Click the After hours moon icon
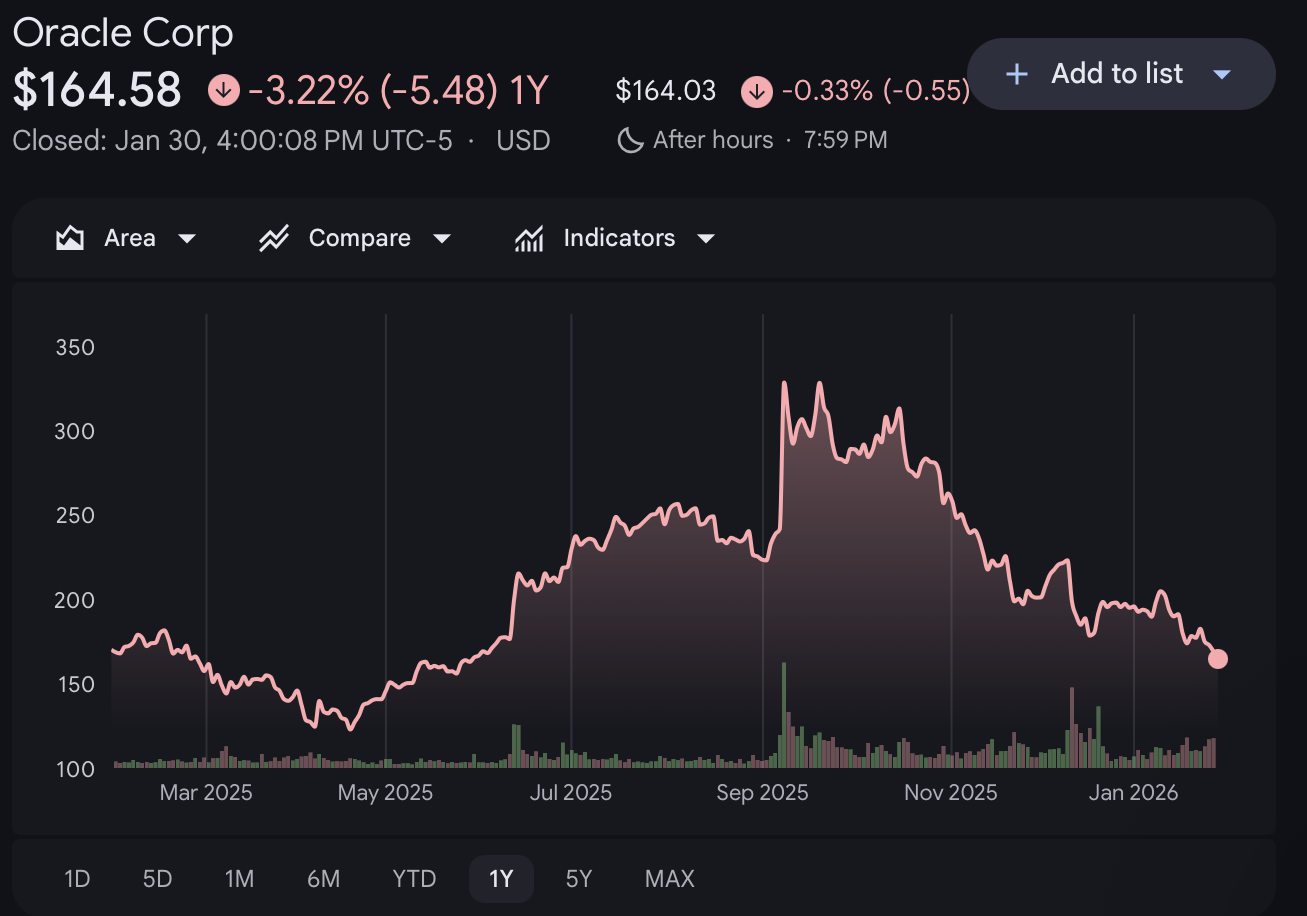The image size is (1307, 916). (630, 140)
